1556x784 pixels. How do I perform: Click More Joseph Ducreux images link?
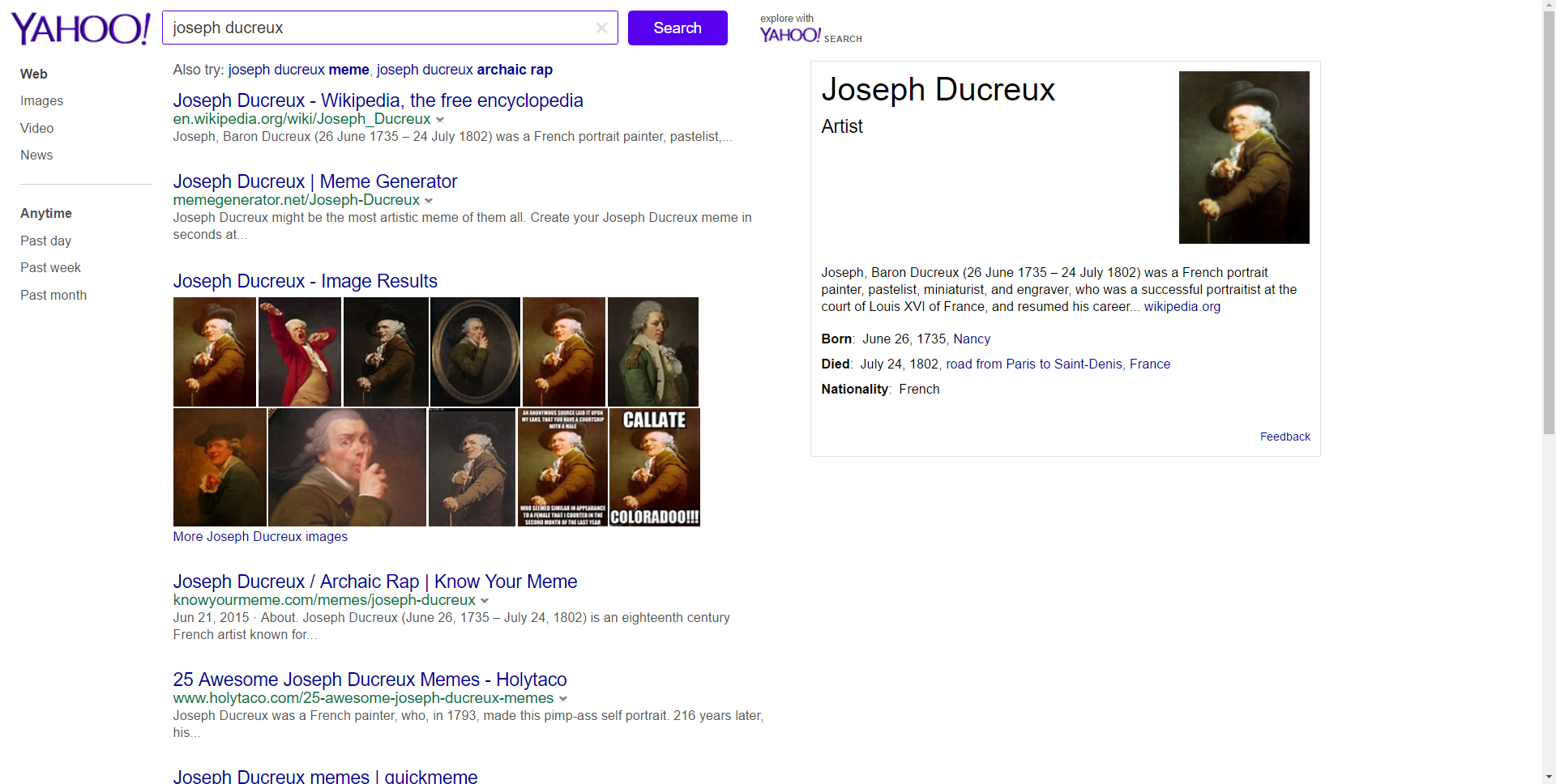260,536
